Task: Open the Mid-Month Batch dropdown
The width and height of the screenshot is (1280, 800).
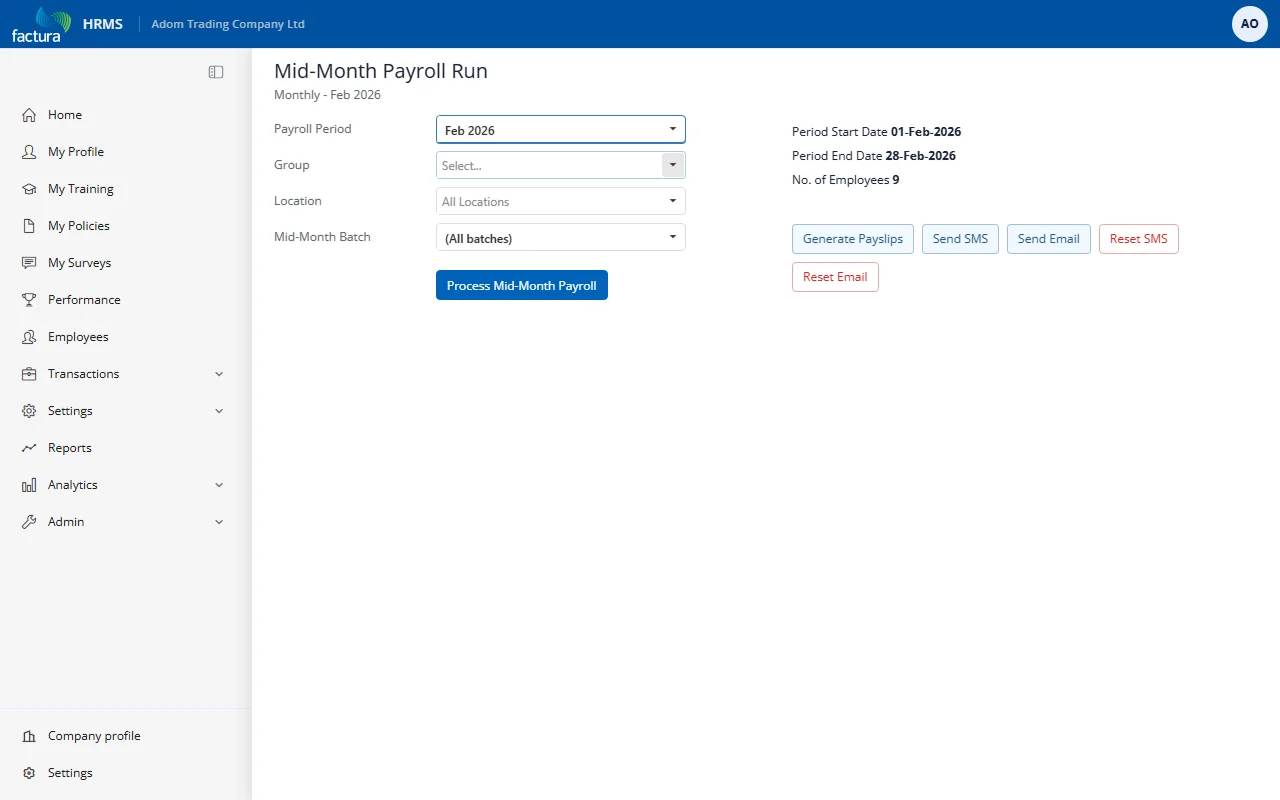Action: tap(561, 237)
